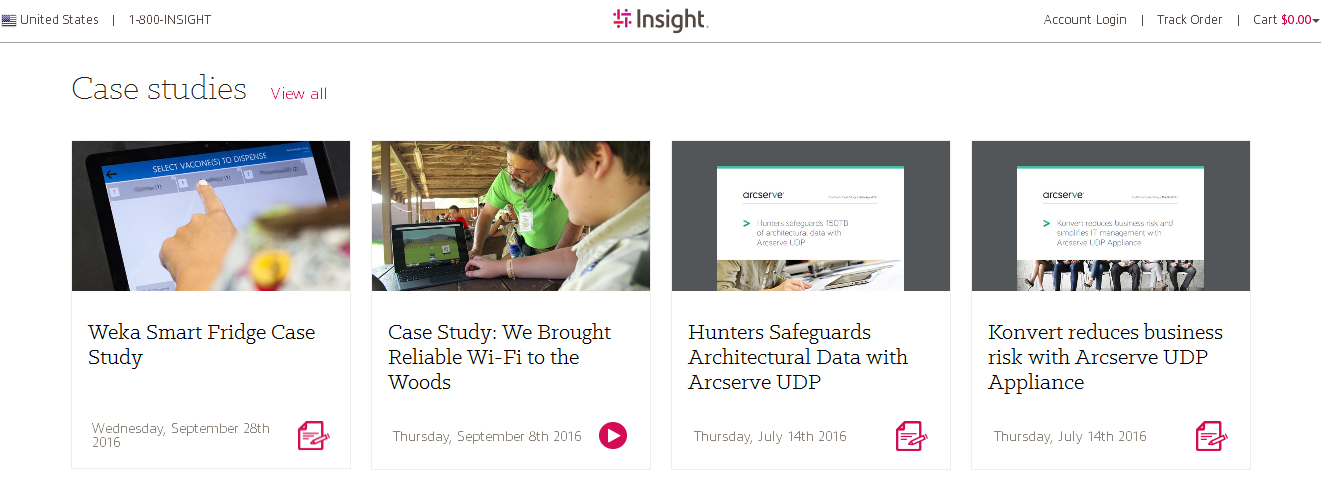Click the View all case studies link
Viewport: 1321px width, 493px height.
[x=298, y=94]
